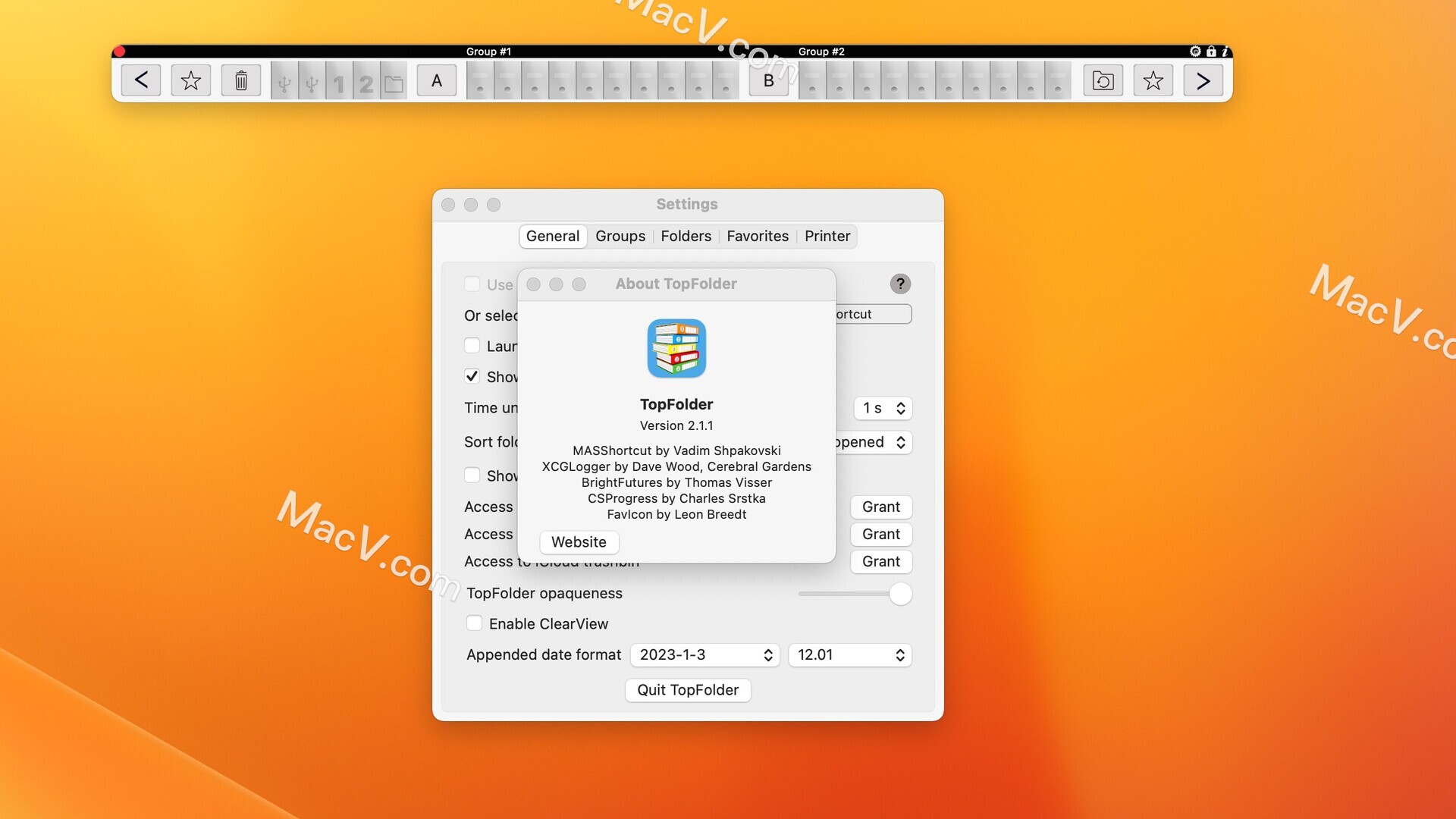Click the star button beside the forward arrow
Image resolution: width=1456 pixels, height=819 pixels.
tap(1153, 80)
